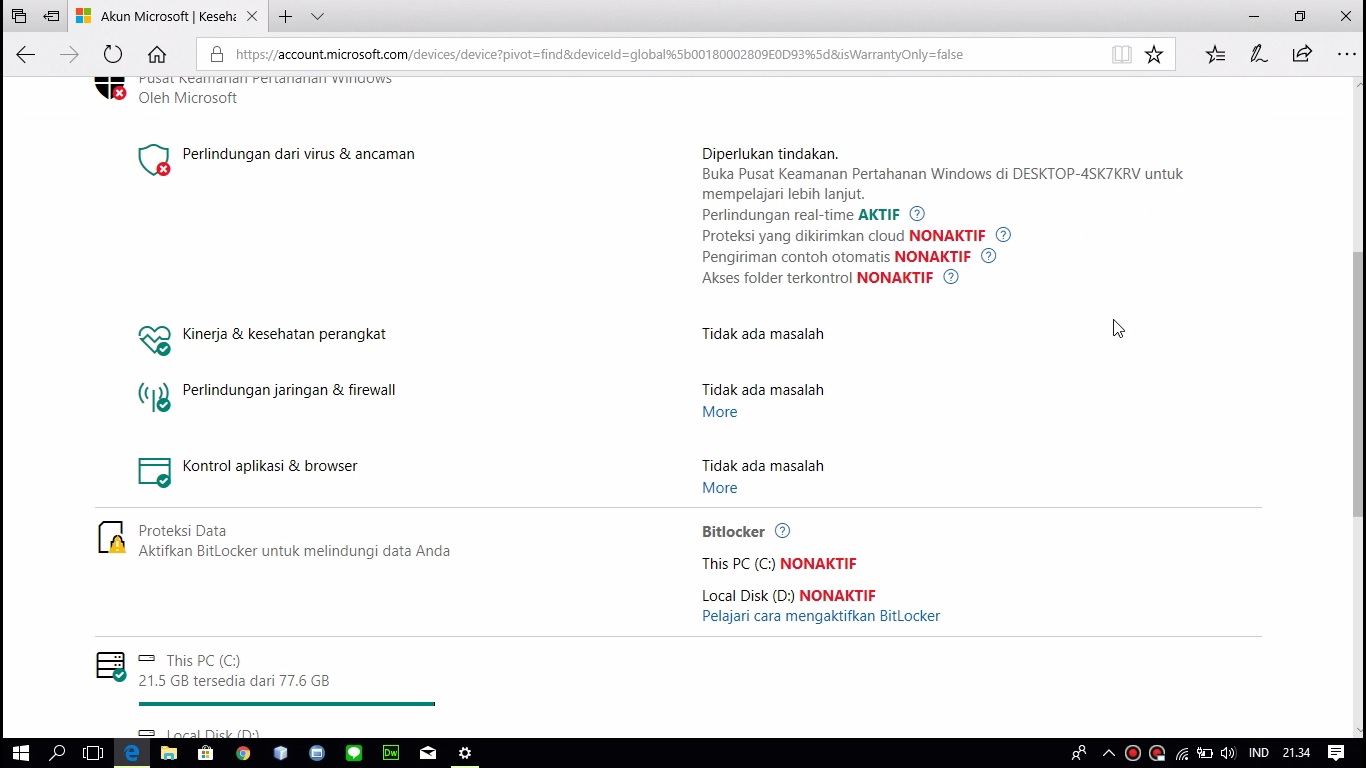
Task: Check battery status in the system tray
Action: (x=1205, y=753)
